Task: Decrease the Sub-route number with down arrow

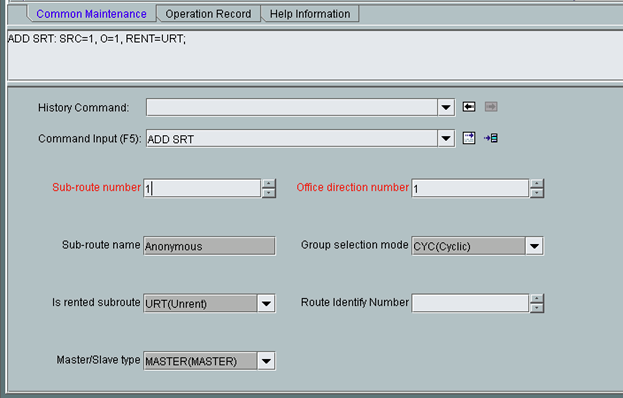Action: [x=269, y=193]
